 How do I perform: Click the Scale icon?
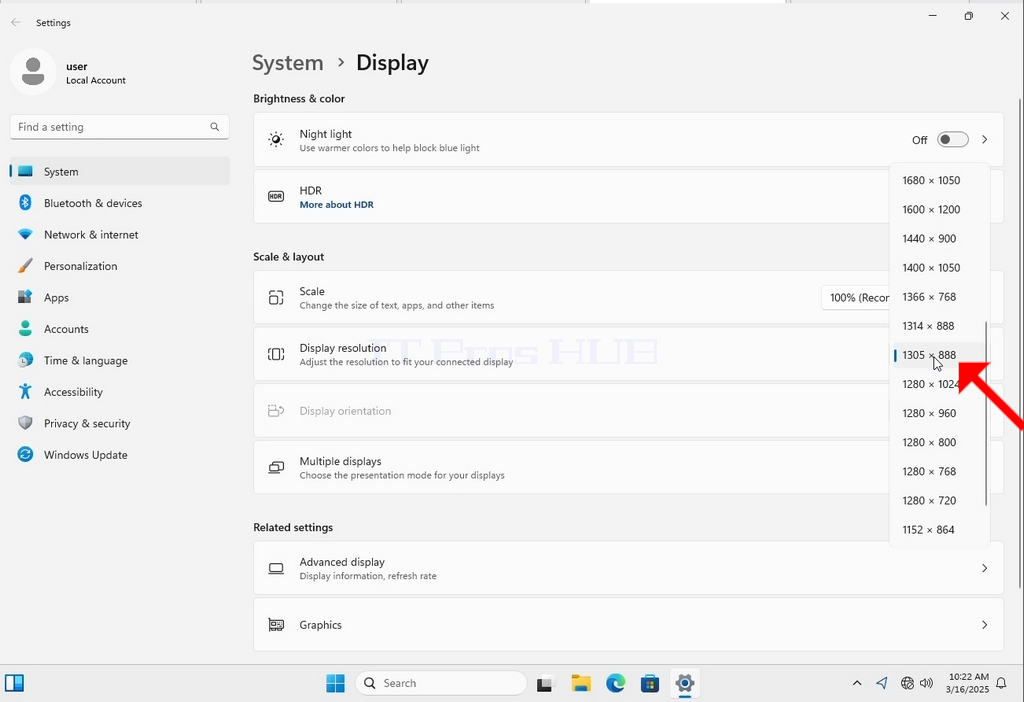tap(276, 298)
